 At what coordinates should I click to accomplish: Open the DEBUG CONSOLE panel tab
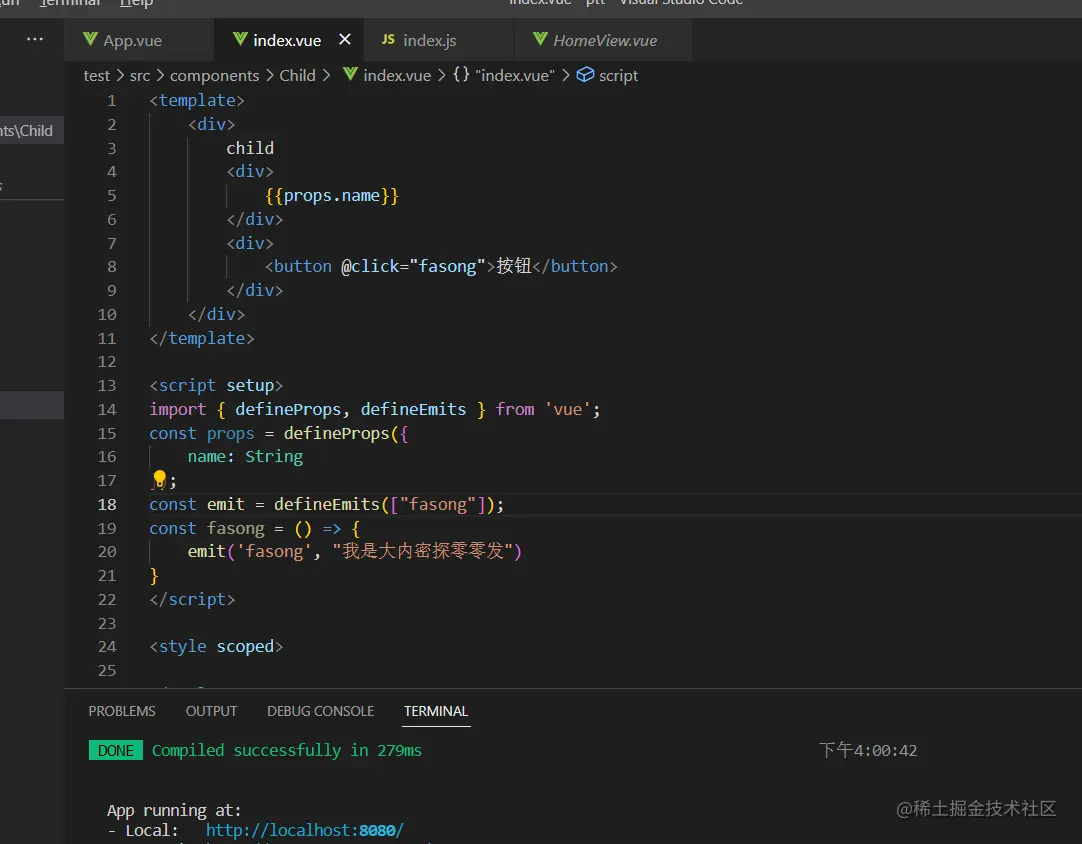click(x=320, y=711)
